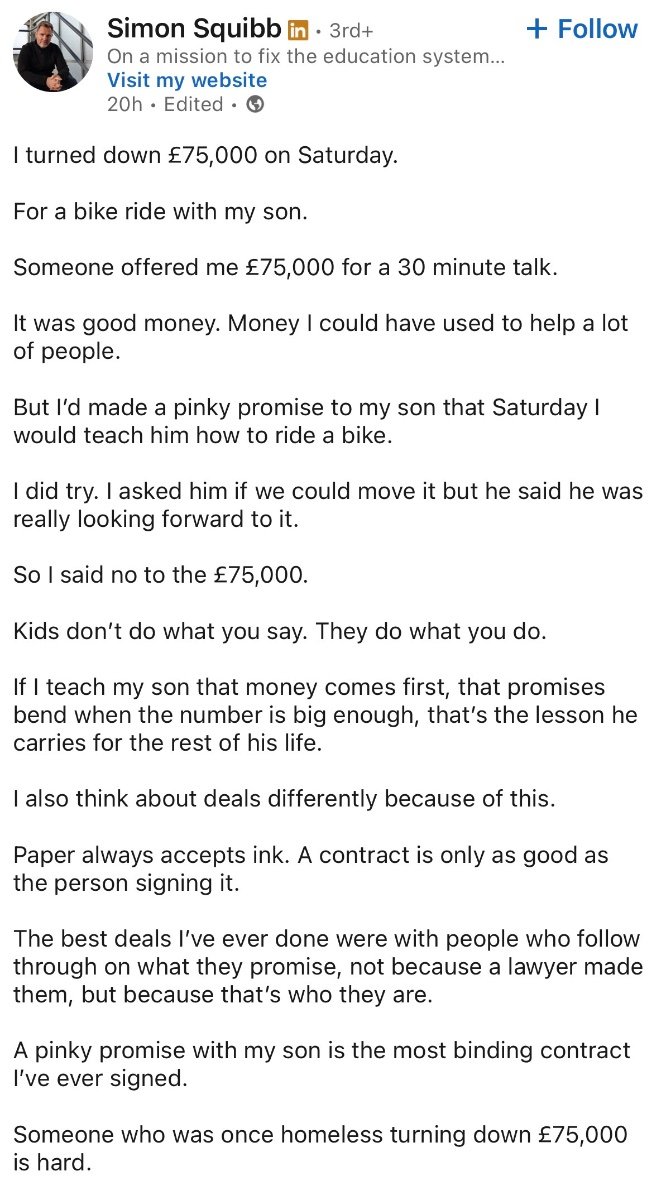
Task: Click the line "So I said no to the £75,000."
Action: click(x=164, y=575)
